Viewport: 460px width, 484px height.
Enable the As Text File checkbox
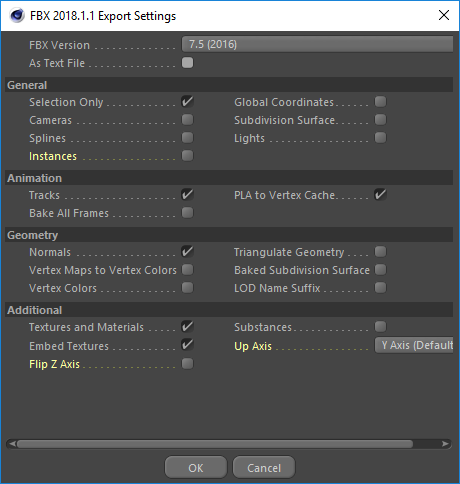coord(187,63)
